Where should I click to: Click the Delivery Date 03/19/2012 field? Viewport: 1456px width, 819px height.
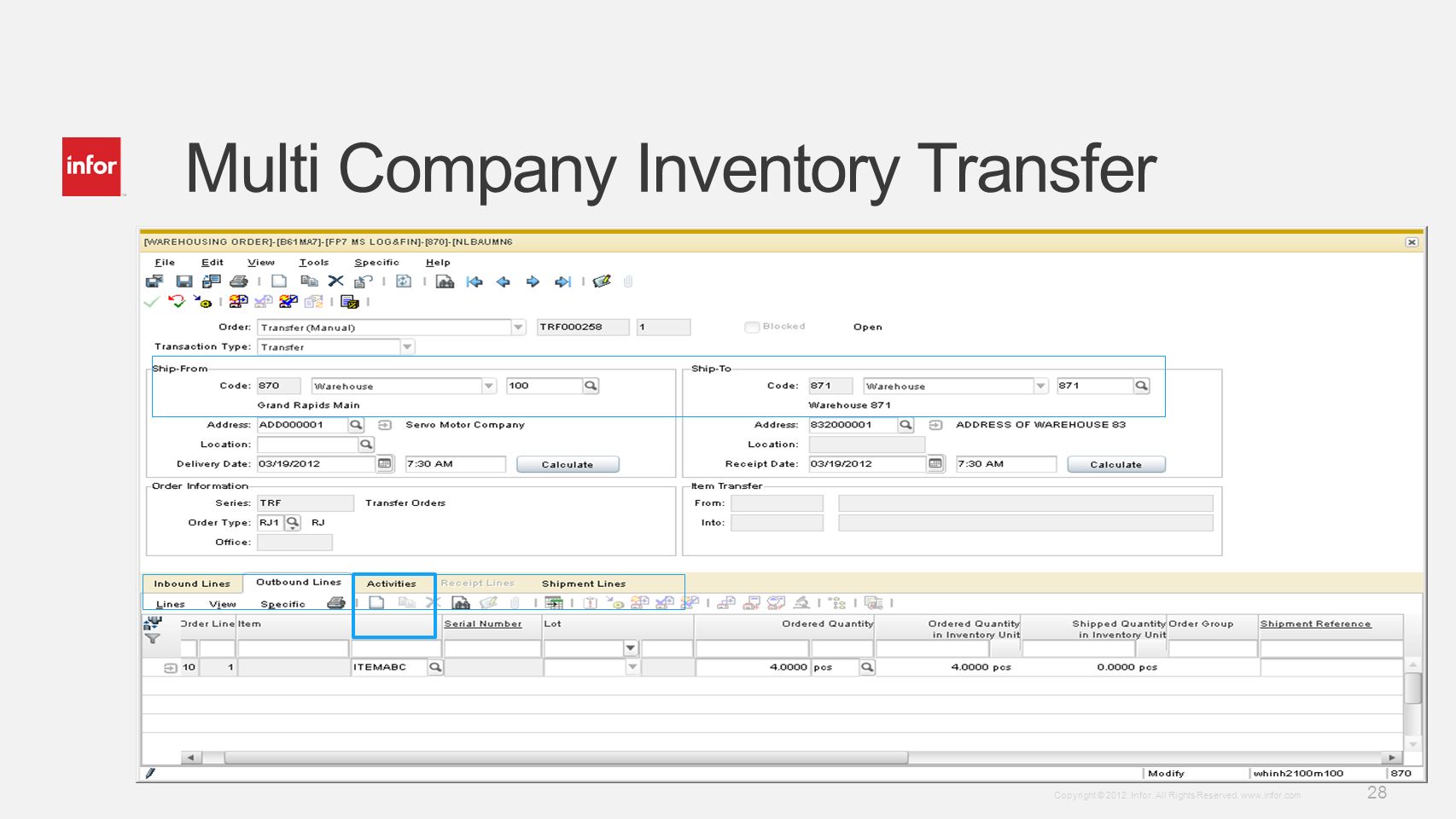(x=316, y=464)
